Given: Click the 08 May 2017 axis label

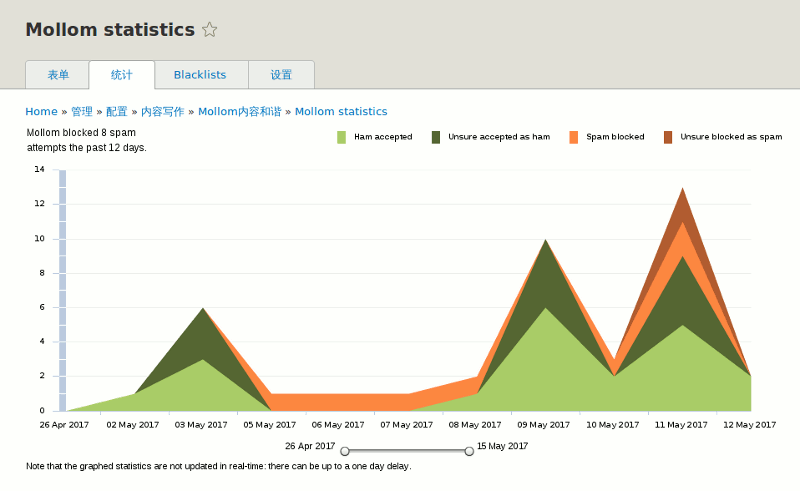Looking at the screenshot, I should pyautogui.click(x=475, y=425).
